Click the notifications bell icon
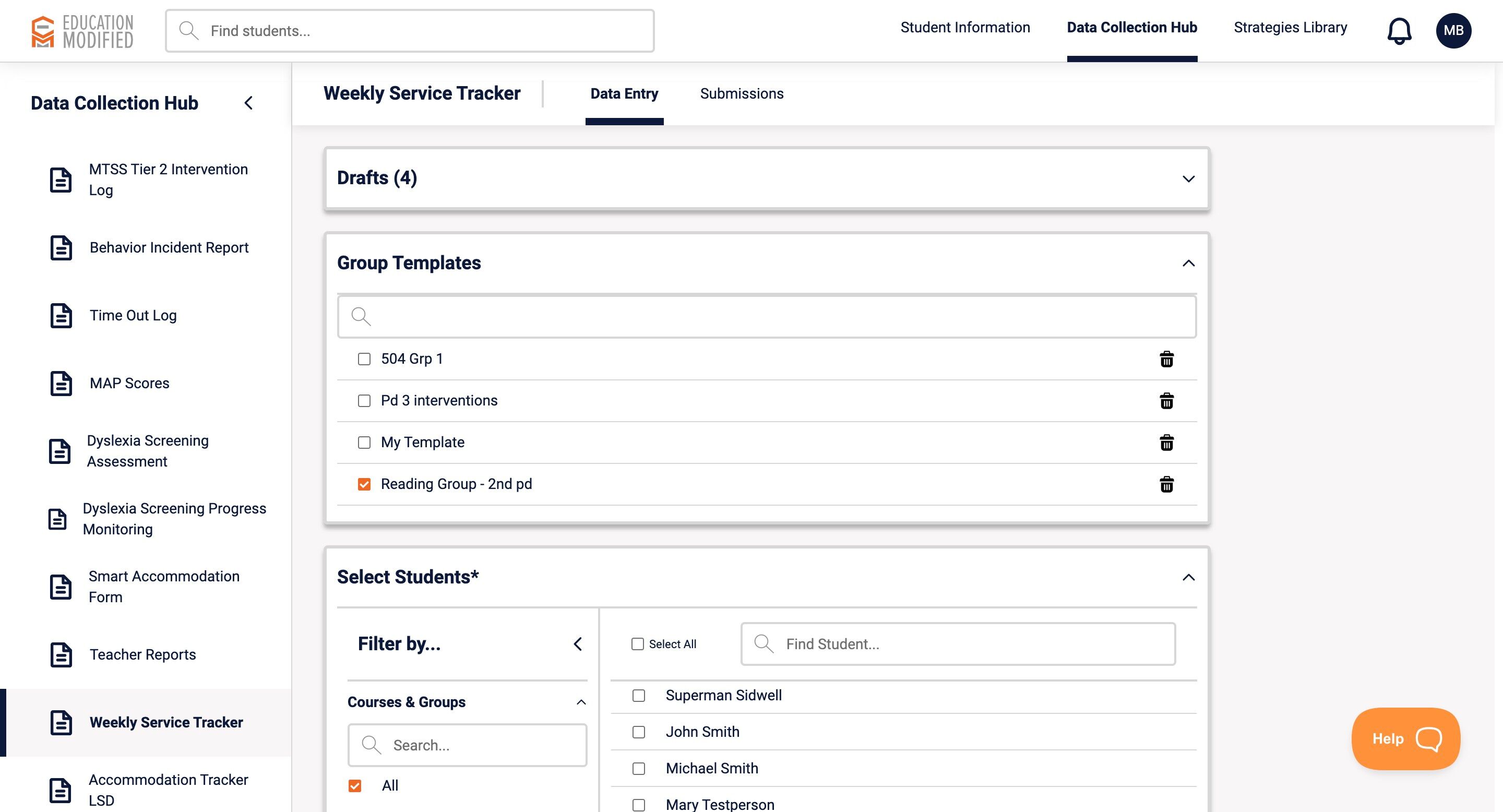The height and width of the screenshot is (812, 1503). point(1399,30)
